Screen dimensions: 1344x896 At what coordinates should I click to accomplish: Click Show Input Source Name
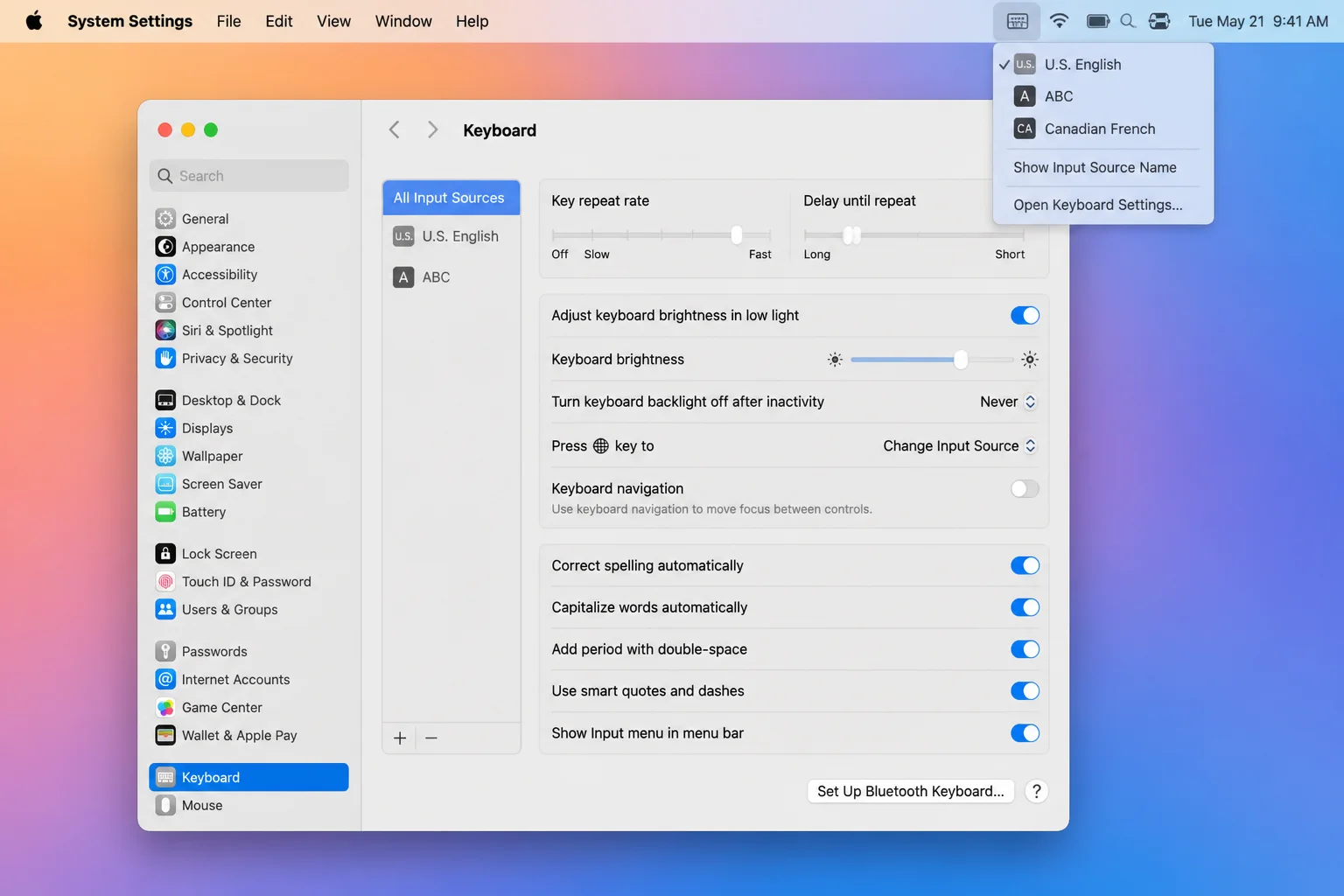[x=1103, y=168]
